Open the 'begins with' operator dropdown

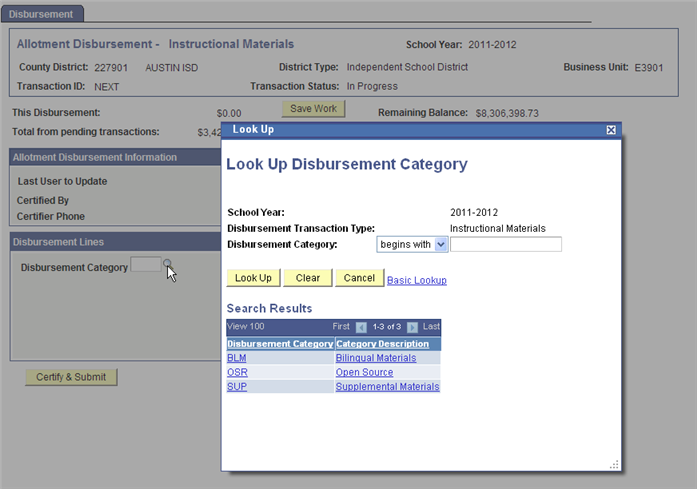412,244
